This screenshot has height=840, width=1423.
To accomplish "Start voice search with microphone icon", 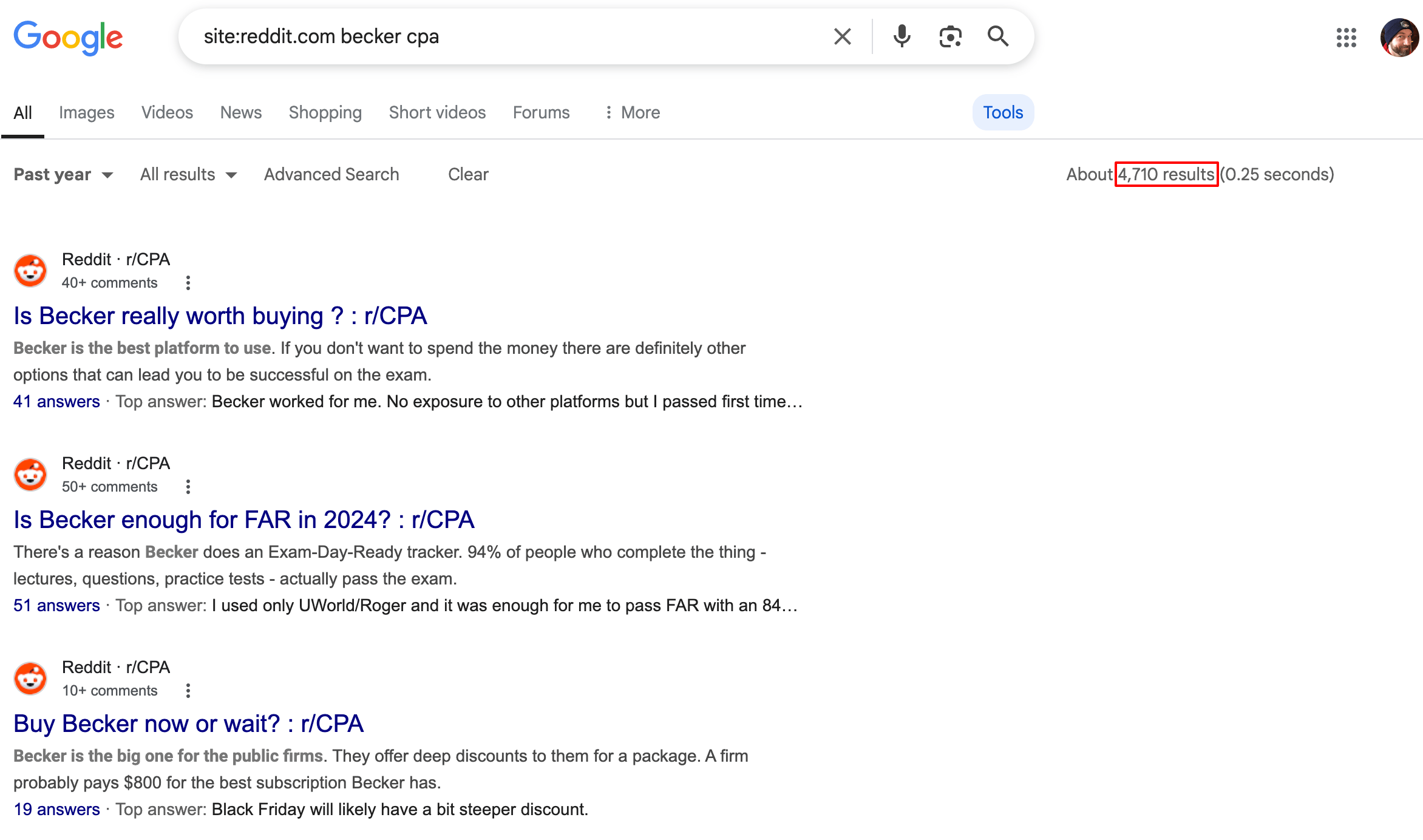I will tap(902, 36).
